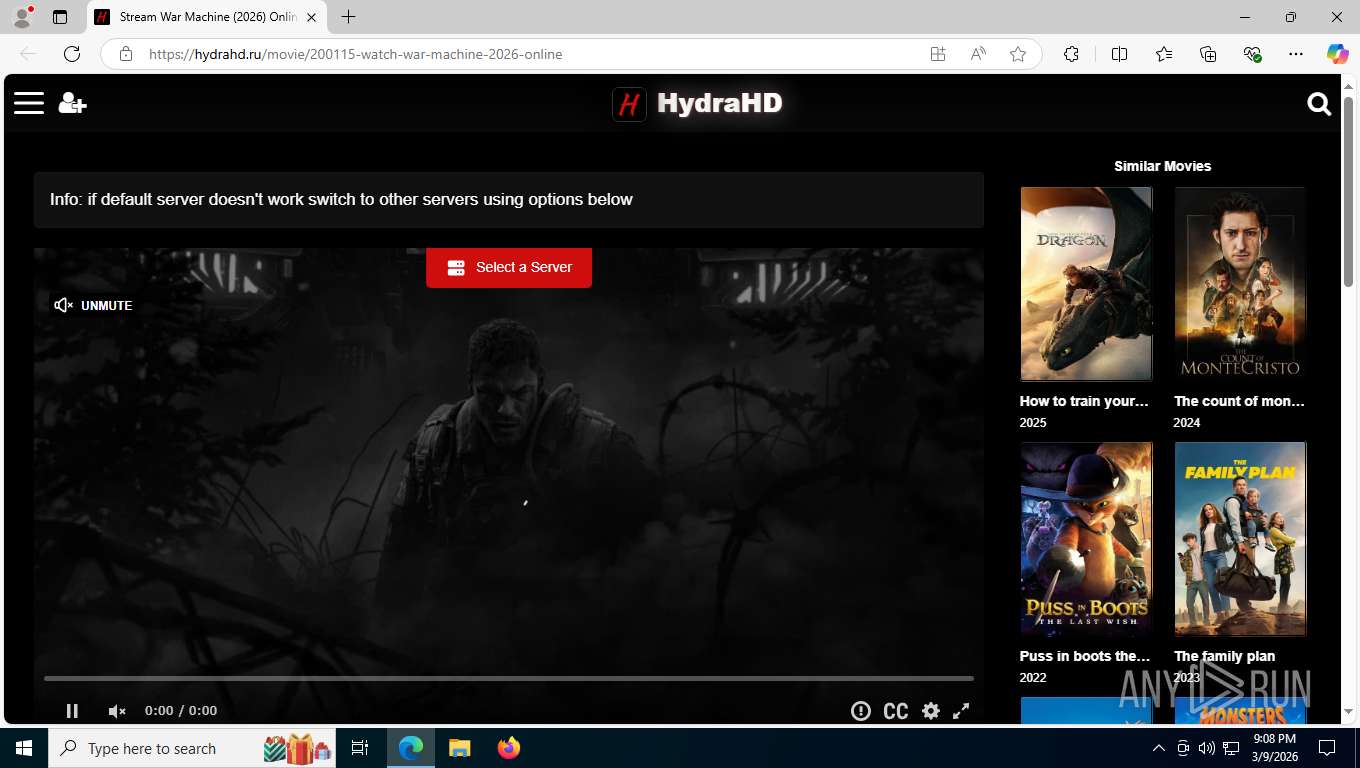Open Browser essentials heart icon
The width and height of the screenshot is (1360, 768).
[1252, 54]
